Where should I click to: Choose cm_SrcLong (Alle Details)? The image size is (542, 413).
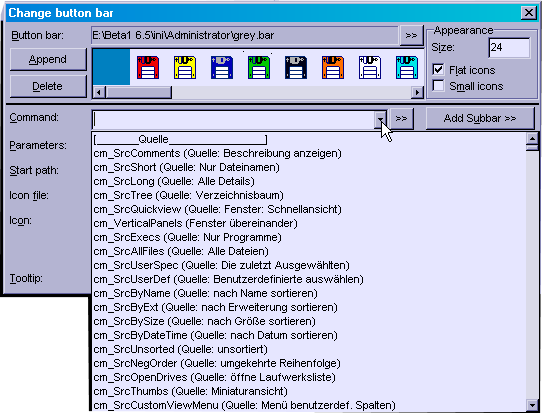coord(309,181)
